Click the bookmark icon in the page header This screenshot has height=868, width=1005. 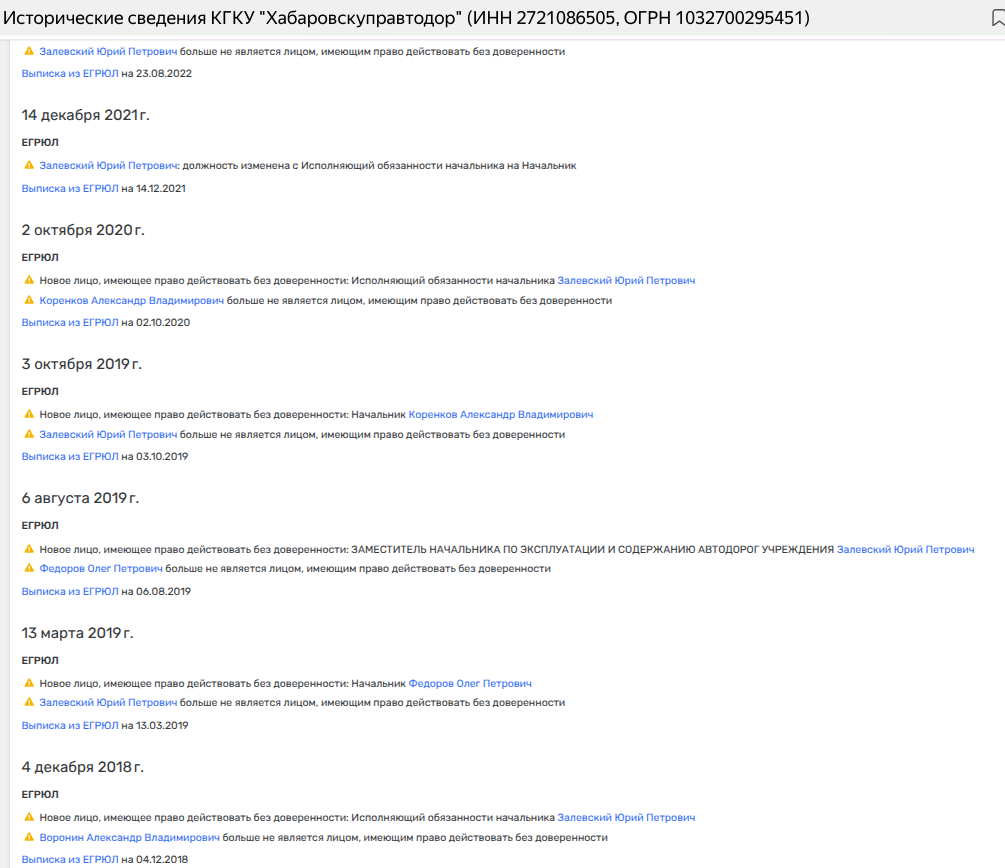(x=997, y=19)
